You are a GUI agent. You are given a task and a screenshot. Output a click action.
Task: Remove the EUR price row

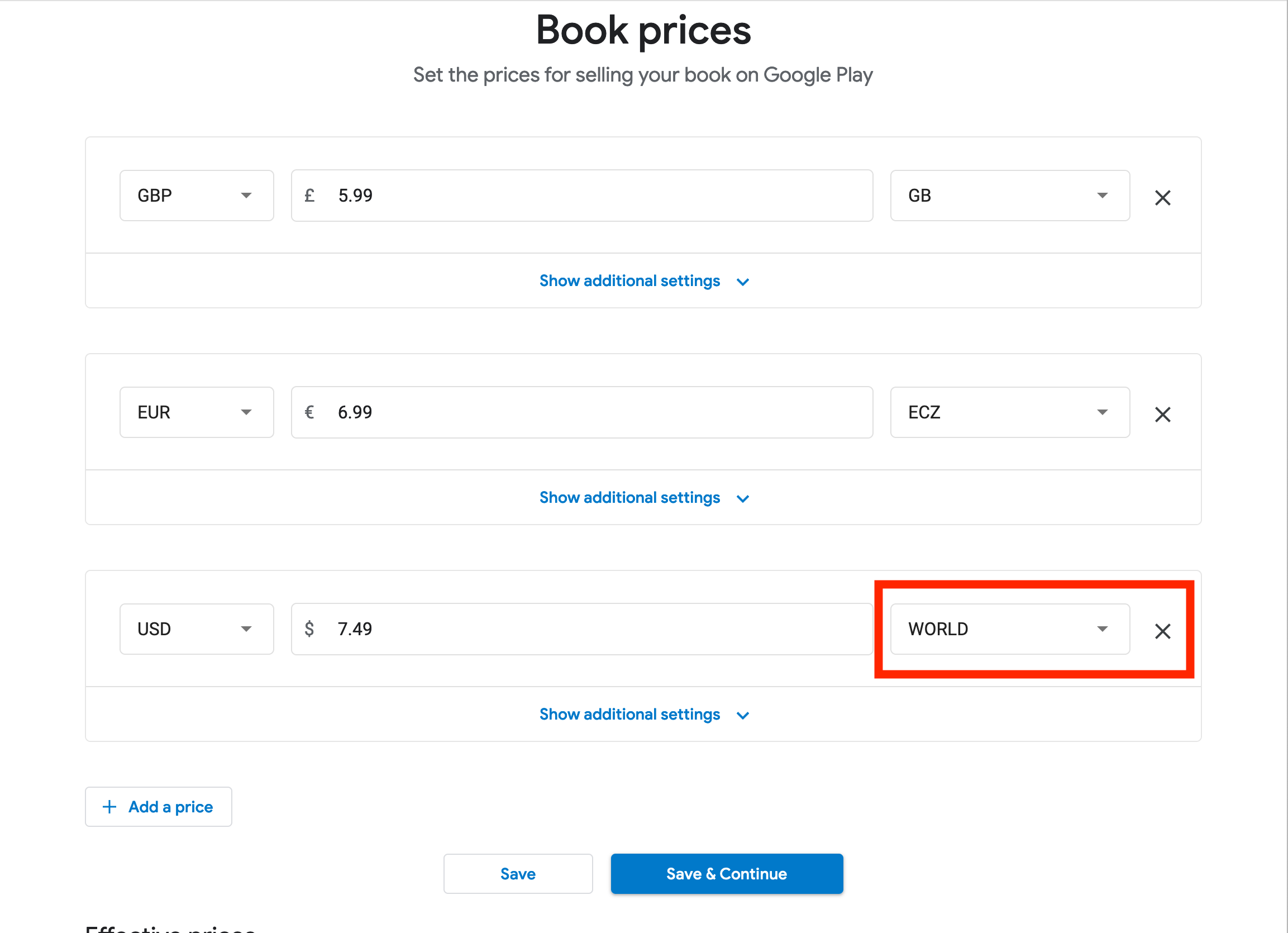(1162, 414)
